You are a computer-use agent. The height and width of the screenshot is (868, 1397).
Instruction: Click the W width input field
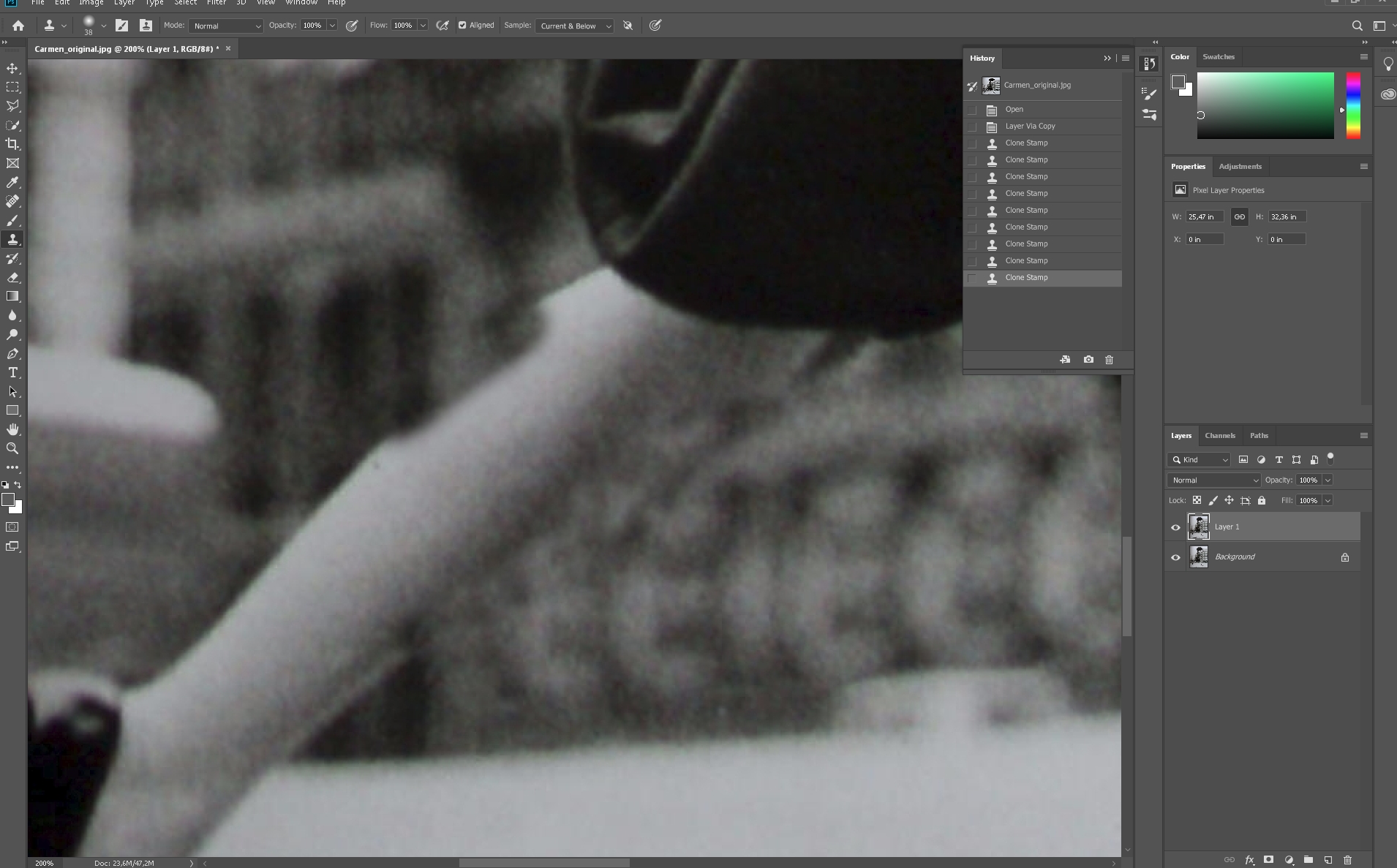coord(1205,216)
